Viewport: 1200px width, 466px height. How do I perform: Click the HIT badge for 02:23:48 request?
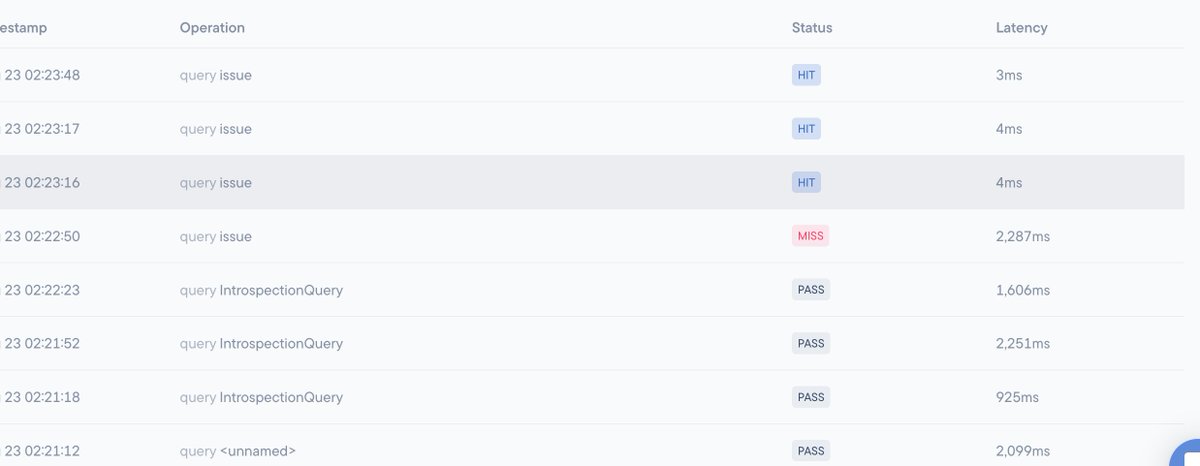click(x=806, y=75)
